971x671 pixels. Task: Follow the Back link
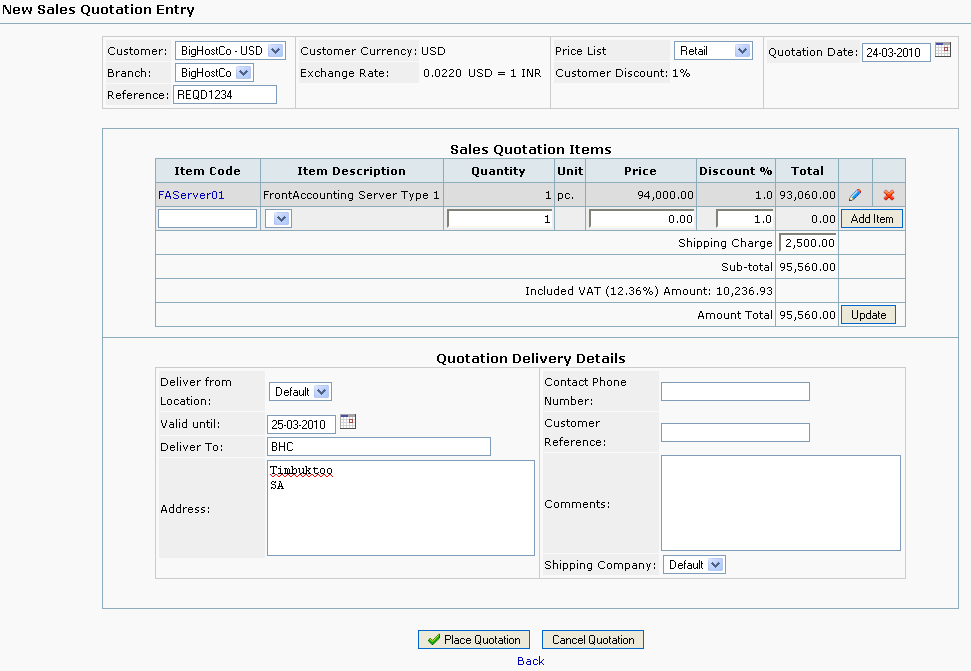pos(531,661)
